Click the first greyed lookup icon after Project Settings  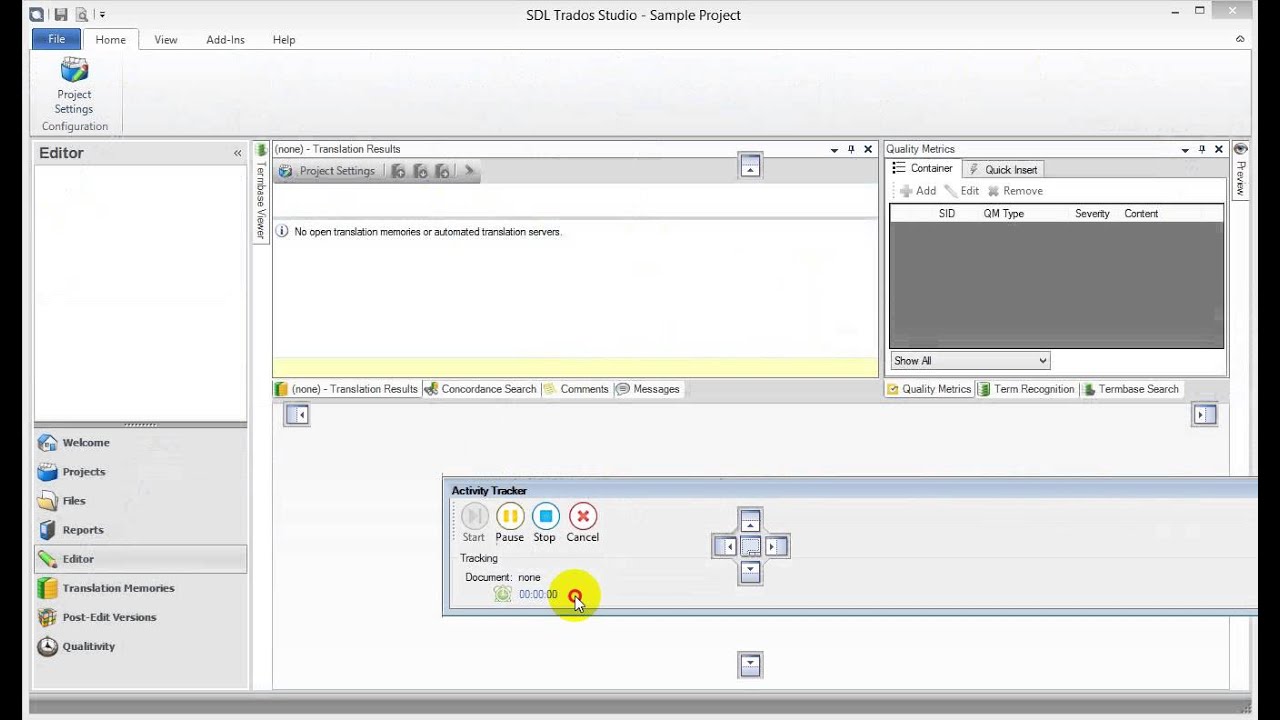398,171
